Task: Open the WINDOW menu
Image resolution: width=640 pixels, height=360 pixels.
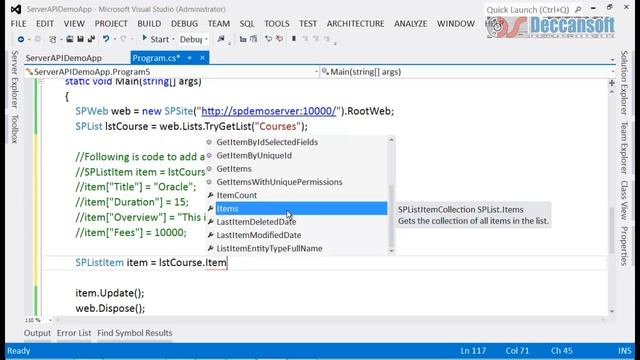Action: [456, 24]
